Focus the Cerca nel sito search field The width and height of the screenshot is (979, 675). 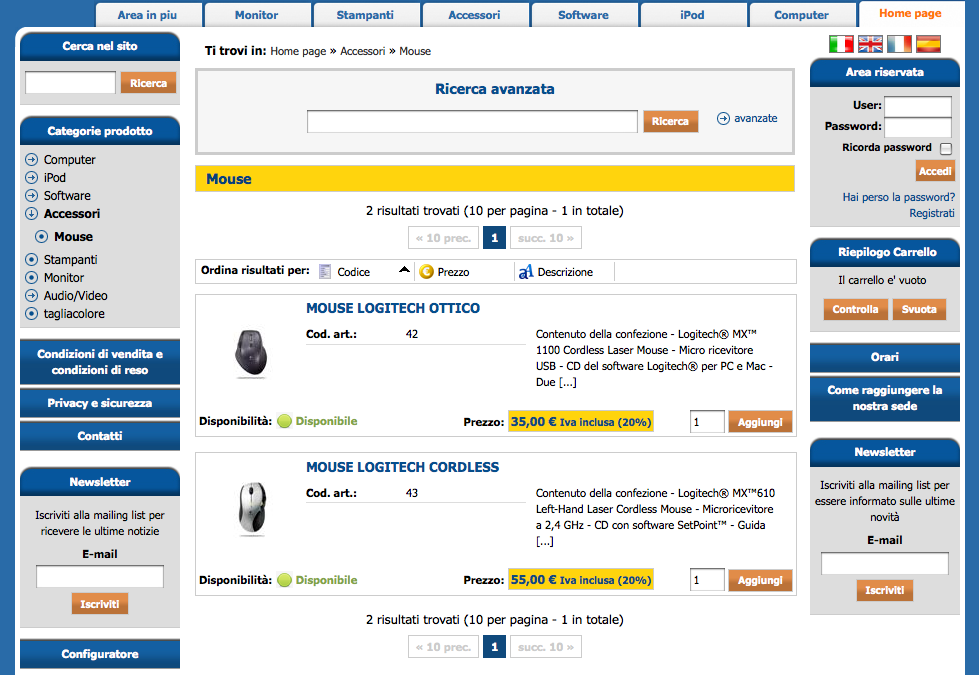point(71,82)
